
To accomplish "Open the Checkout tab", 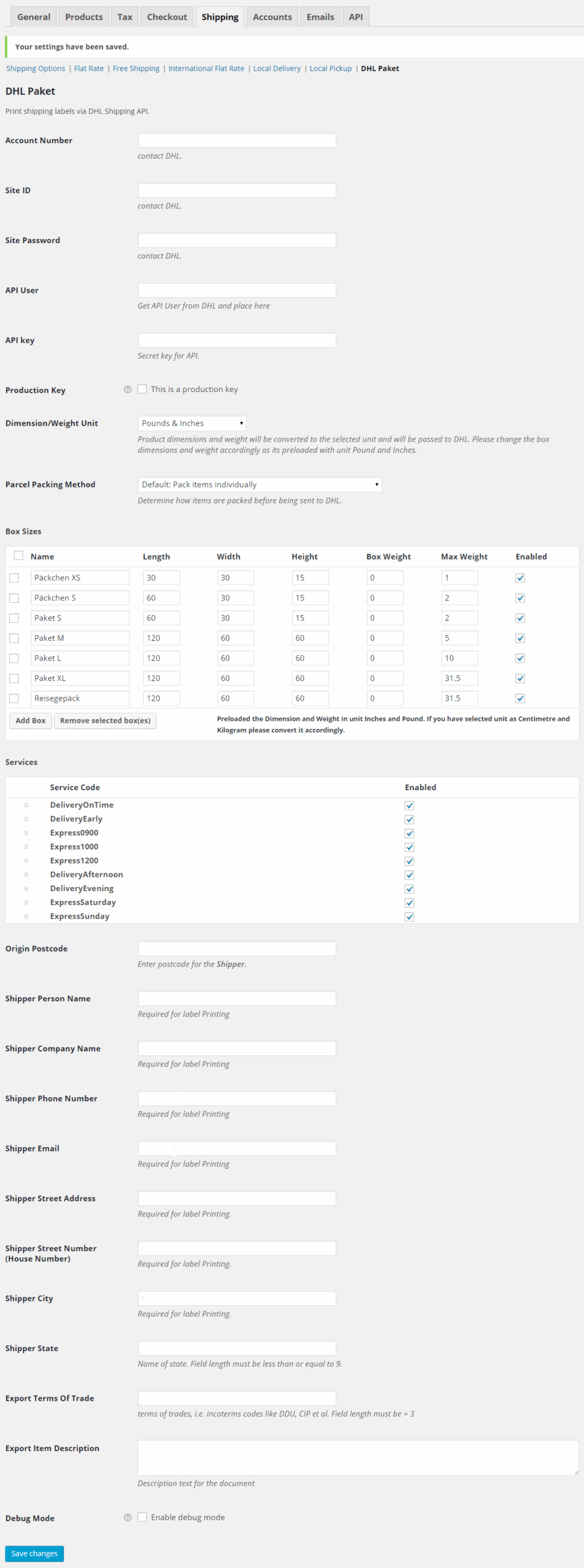I will (167, 17).
